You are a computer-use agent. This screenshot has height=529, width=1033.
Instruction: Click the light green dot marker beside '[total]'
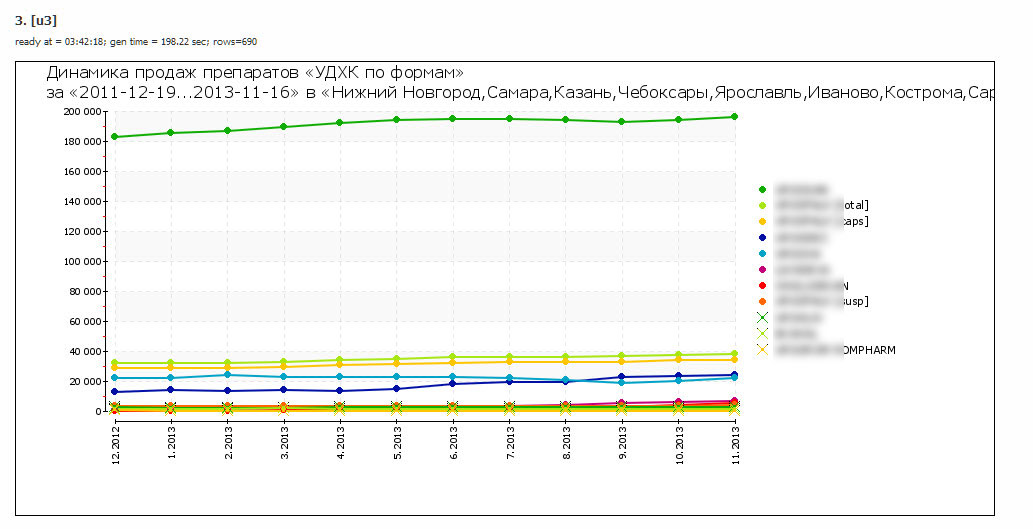[x=763, y=205]
